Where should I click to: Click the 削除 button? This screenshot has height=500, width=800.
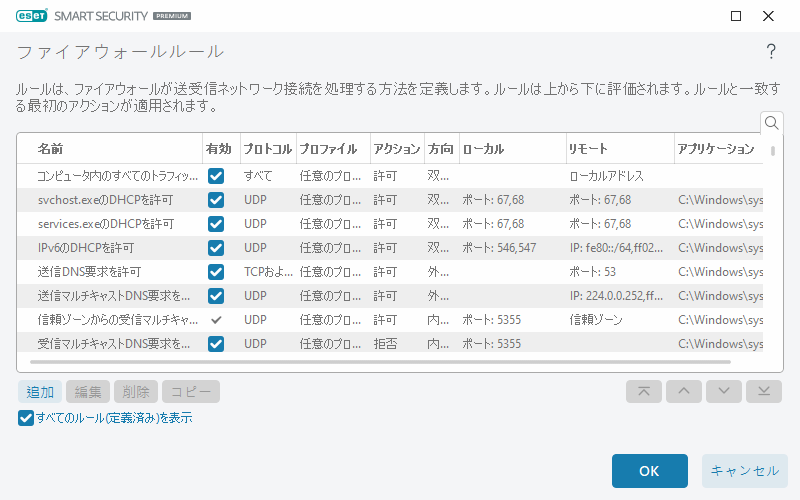(x=136, y=391)
